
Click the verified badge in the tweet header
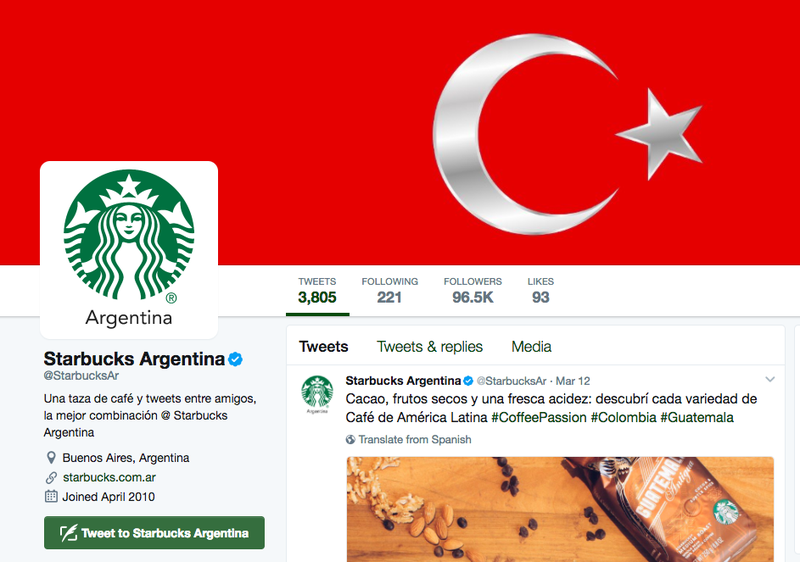pos(468,381)
